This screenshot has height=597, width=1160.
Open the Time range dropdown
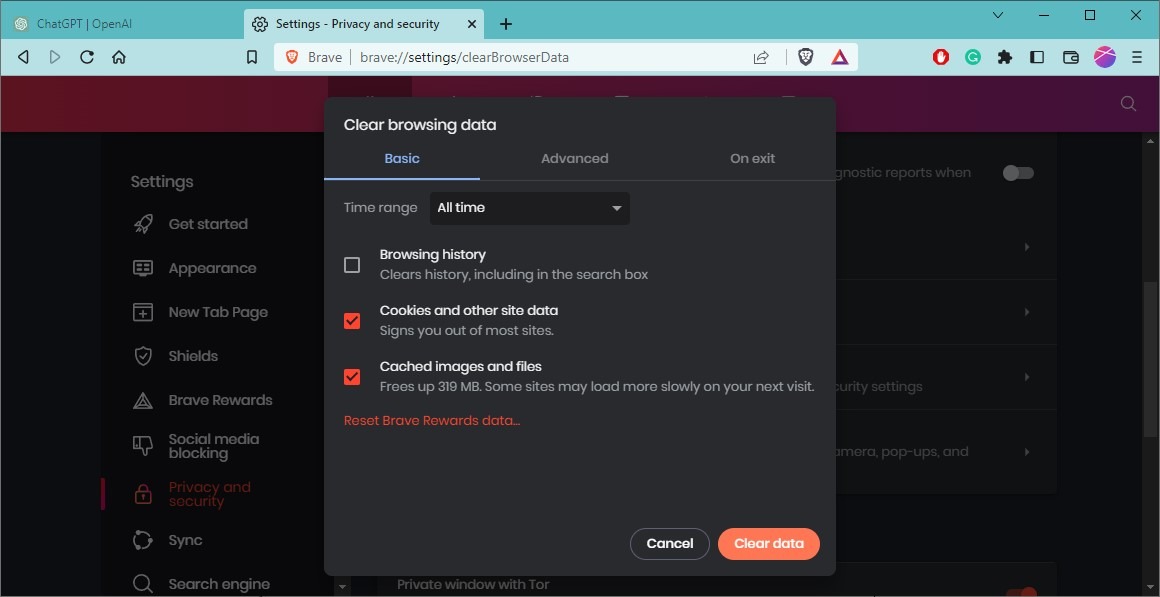click(529, 208)
